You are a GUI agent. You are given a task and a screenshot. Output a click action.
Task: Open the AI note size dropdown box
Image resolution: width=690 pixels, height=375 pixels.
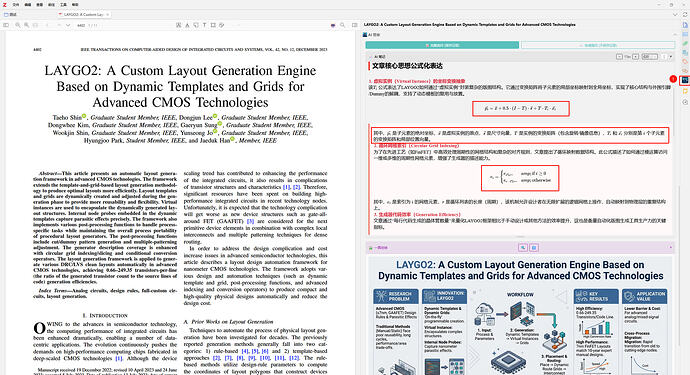(x=649, y=57)
